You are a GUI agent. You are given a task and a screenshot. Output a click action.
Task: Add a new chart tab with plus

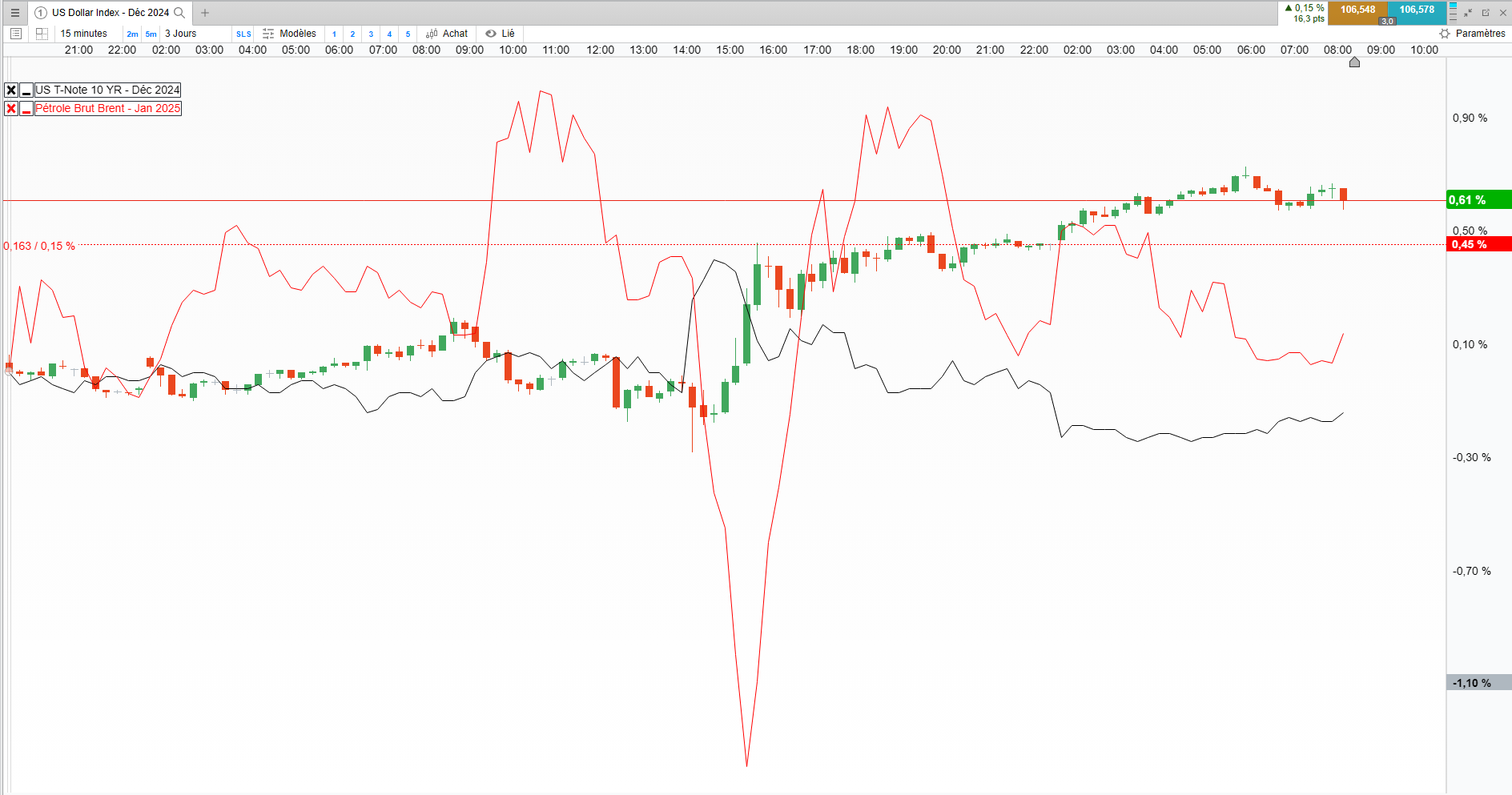(205, 13)
